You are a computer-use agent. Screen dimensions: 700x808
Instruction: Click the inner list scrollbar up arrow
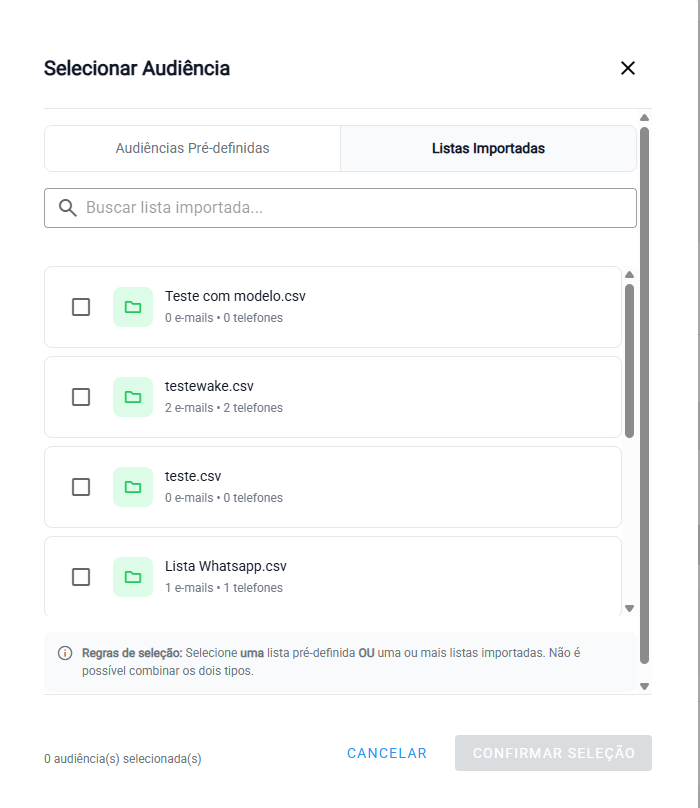point(629,275)
